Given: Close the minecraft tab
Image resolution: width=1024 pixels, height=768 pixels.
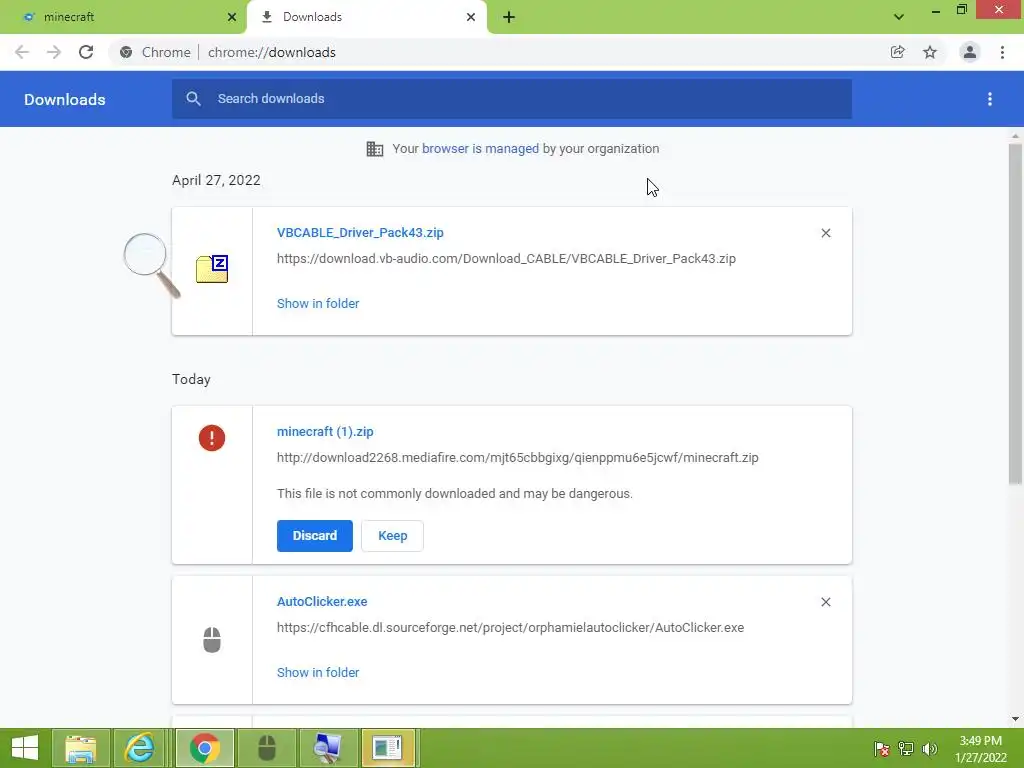Looking at the screenshot, I should [x=232, y=17].
